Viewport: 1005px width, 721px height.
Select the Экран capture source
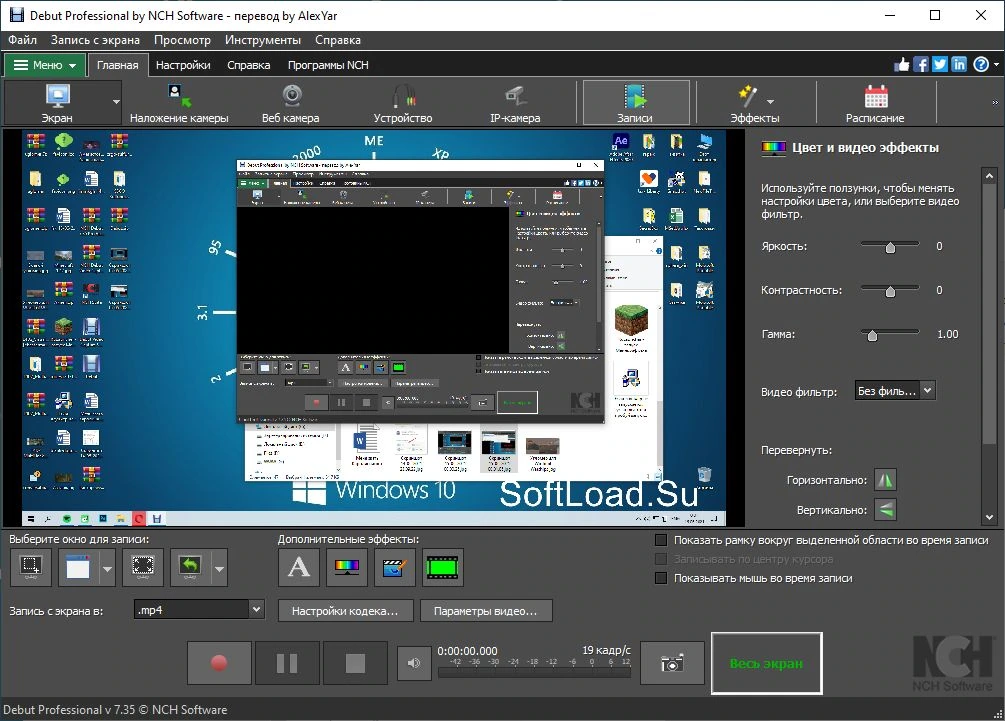coord(57,103)
